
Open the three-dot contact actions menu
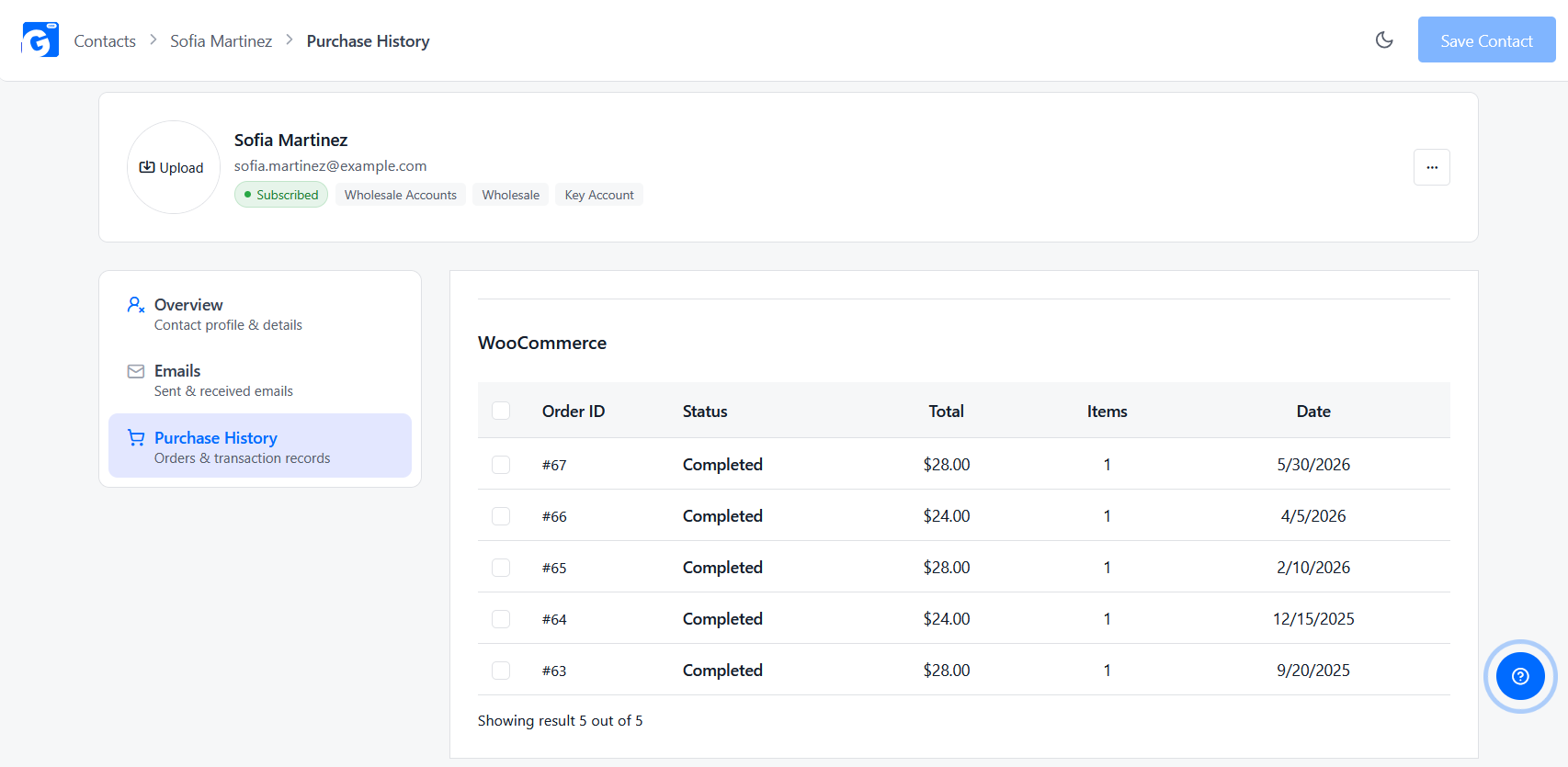coord(1432,167)
